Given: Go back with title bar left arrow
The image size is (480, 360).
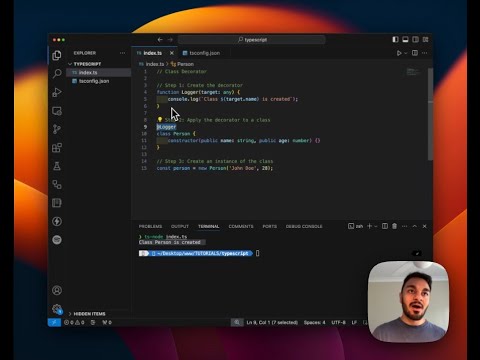Looking at the screenshot, I should pyautogui.click(x=160, y=40).
